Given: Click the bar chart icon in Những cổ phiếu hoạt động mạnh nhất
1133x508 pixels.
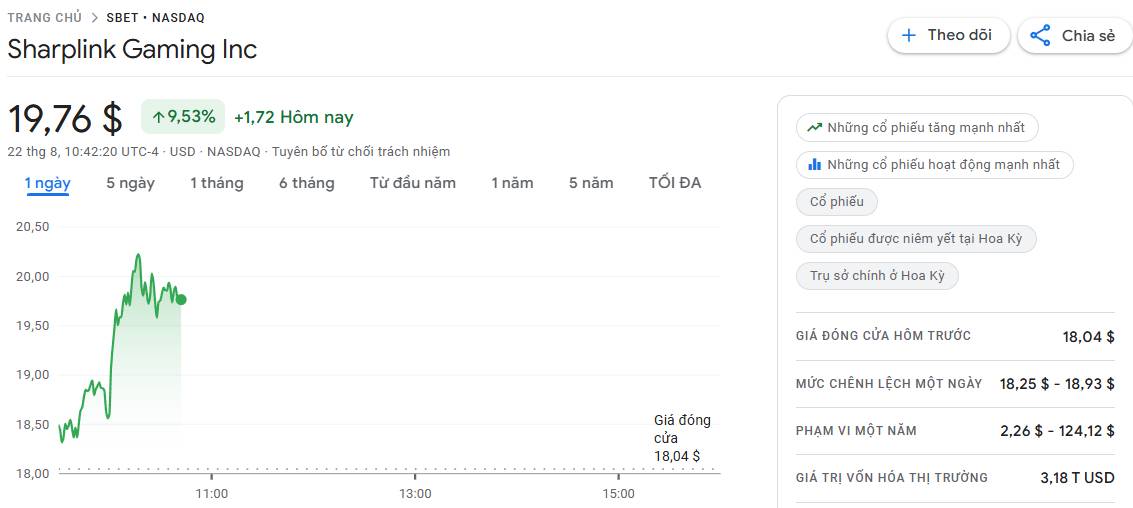Looking at the screenshot, I should click(x=814, y=165).
